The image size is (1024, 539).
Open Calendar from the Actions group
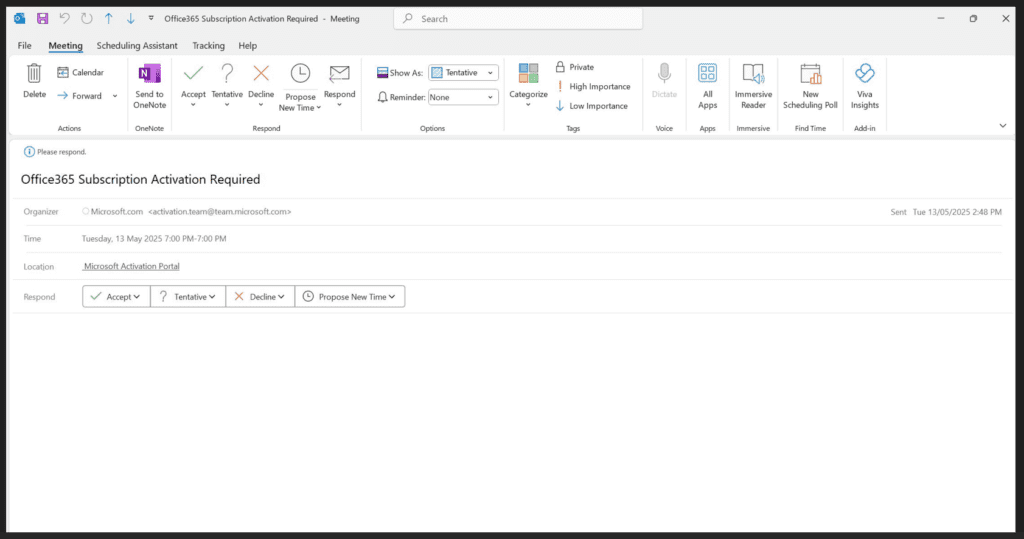[x=80, y=73]
